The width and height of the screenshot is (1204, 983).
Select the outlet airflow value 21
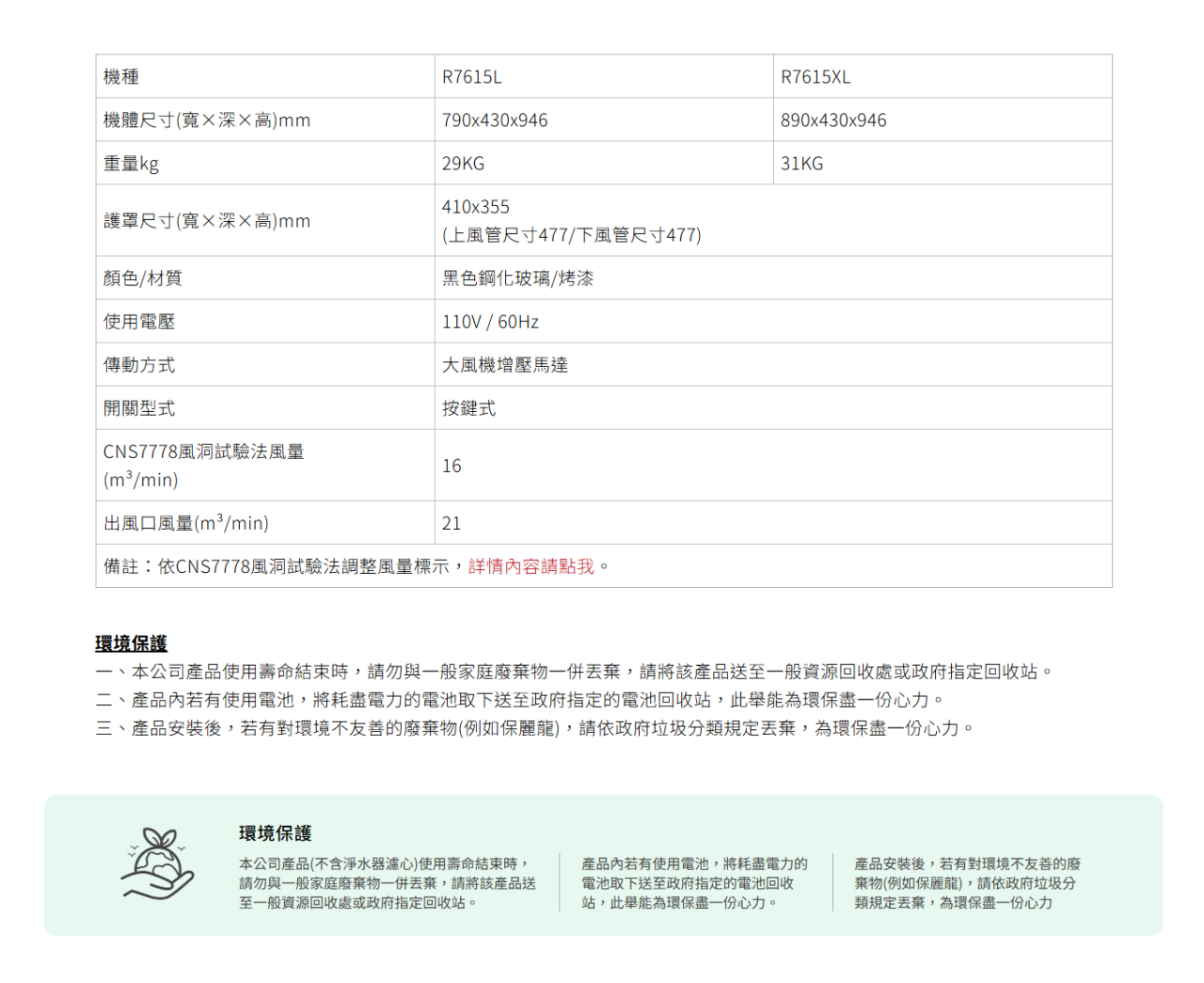(x=451, y=524)
